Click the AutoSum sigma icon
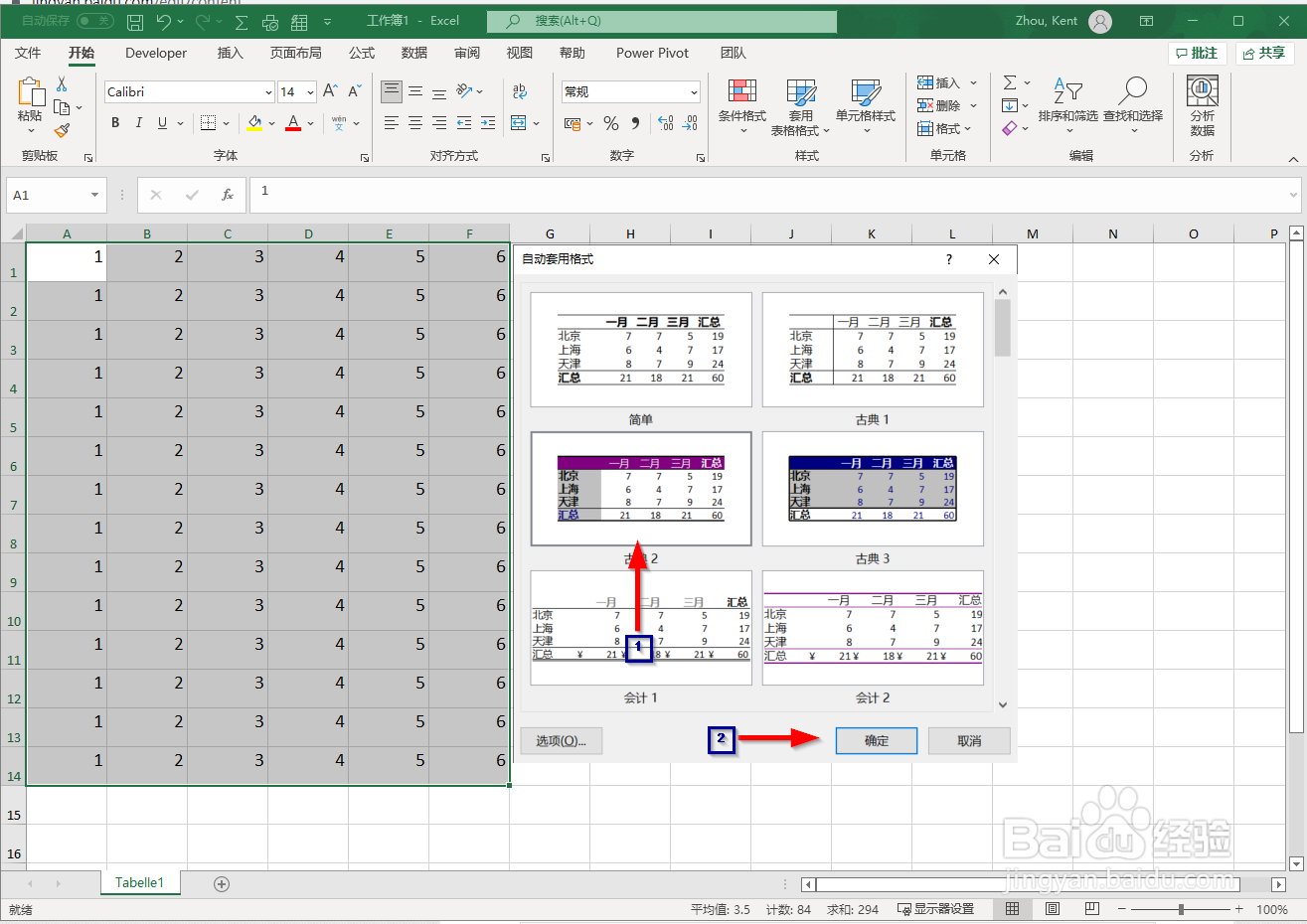Image resolution: width=1307 pixels, height=924 pixels. pyautogui.click(x=1010, y=82)
